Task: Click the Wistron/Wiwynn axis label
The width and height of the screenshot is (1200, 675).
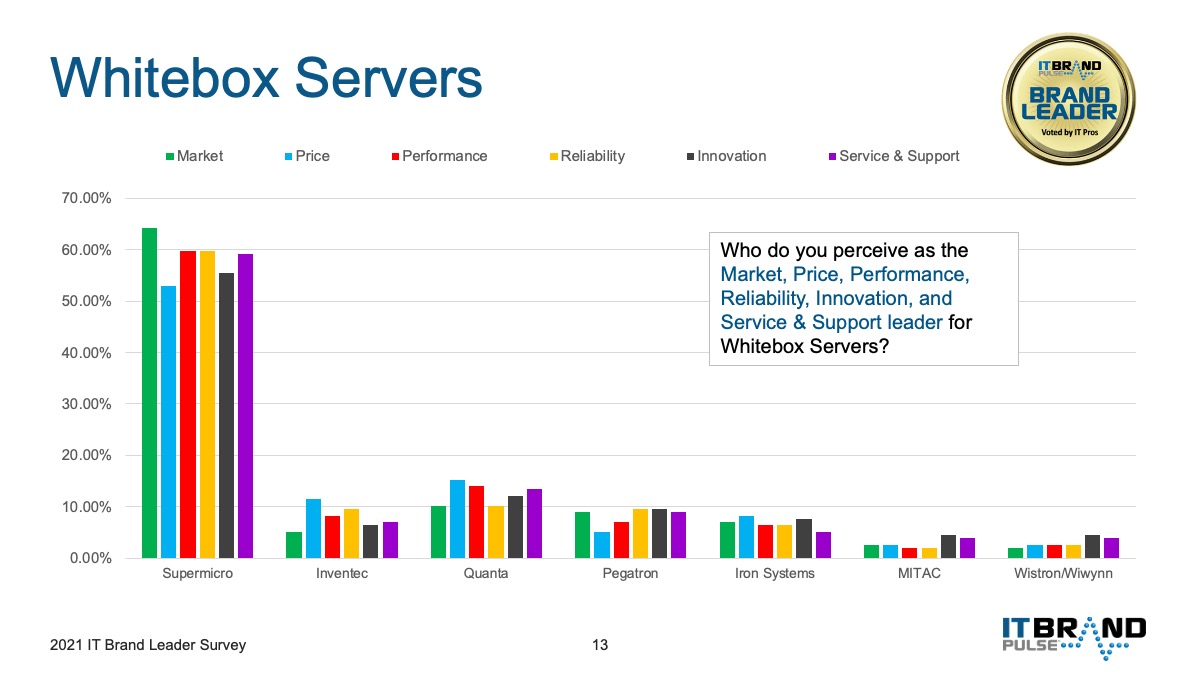Action: pyautogui.click(x=1062, y=574)
